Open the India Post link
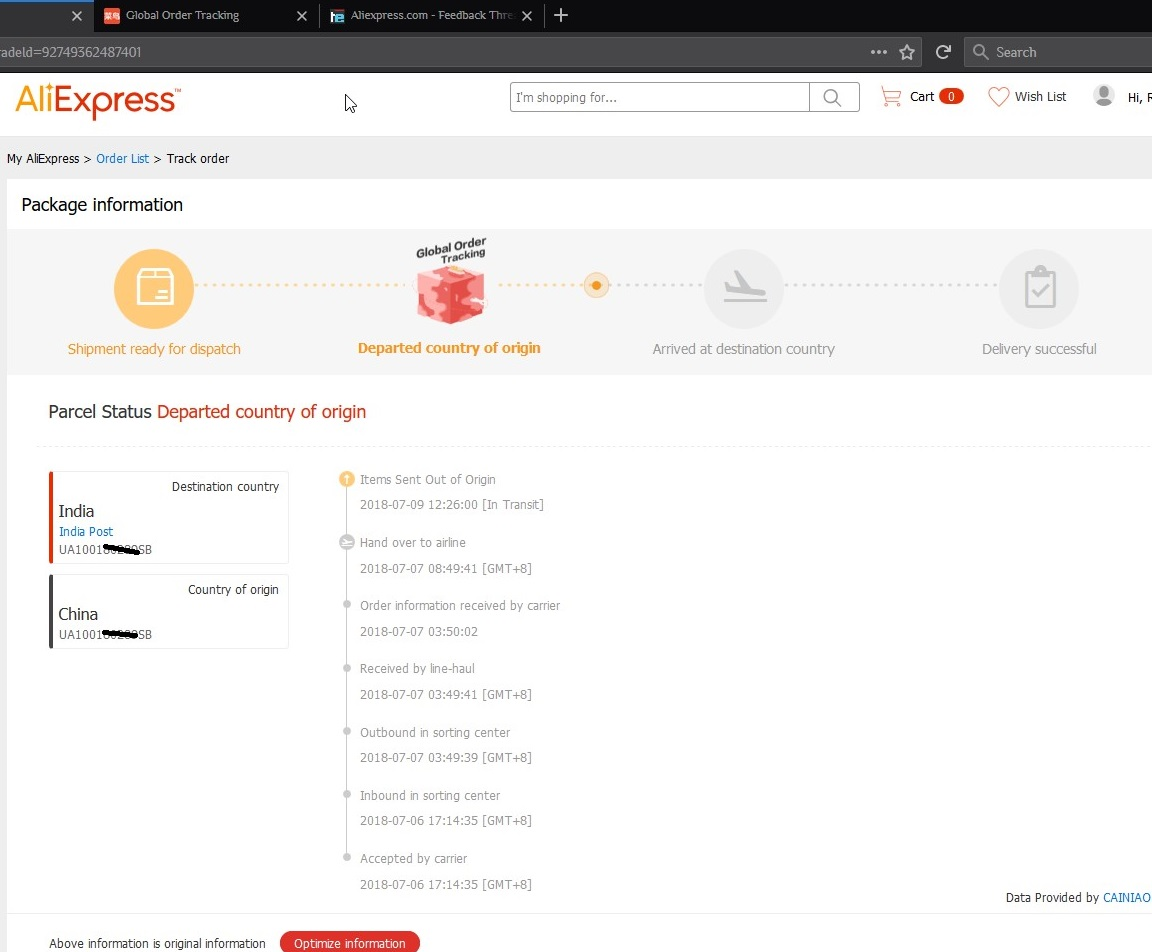 tap(86, 532)
